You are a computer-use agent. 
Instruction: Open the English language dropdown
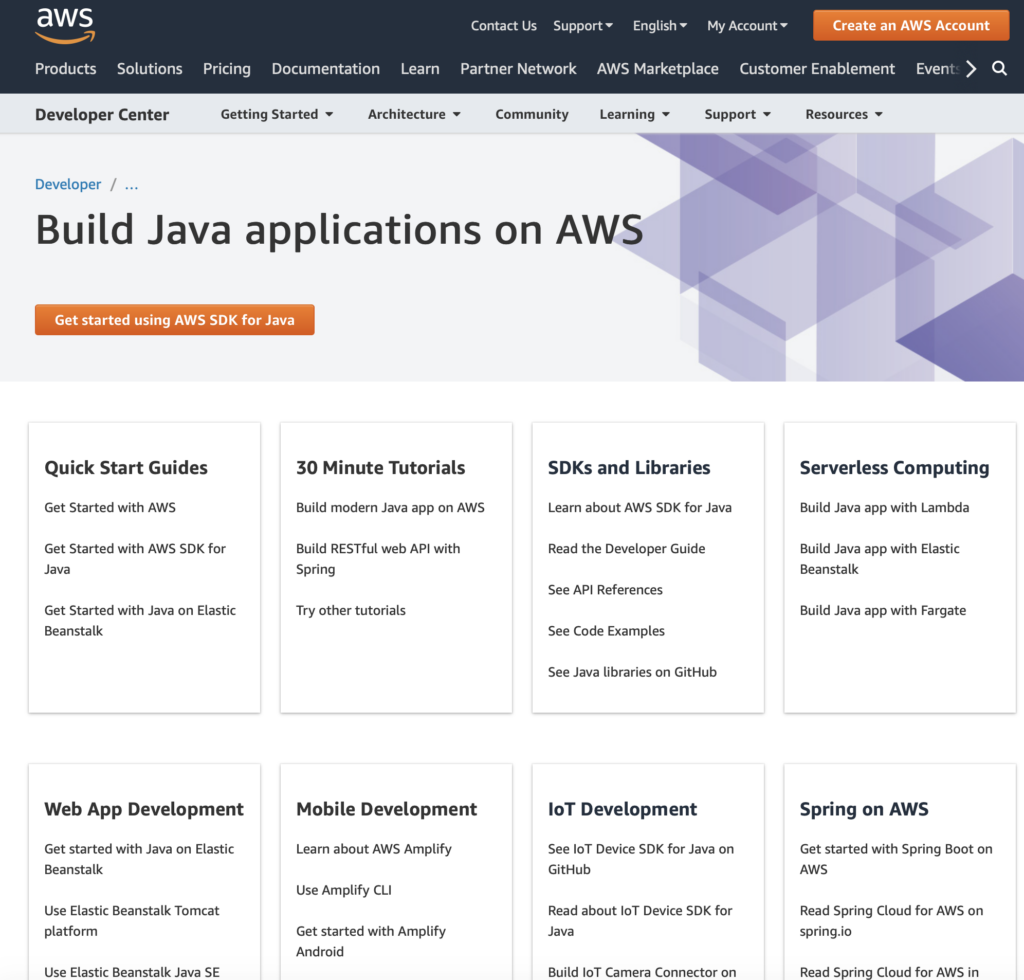pos(660,25)
